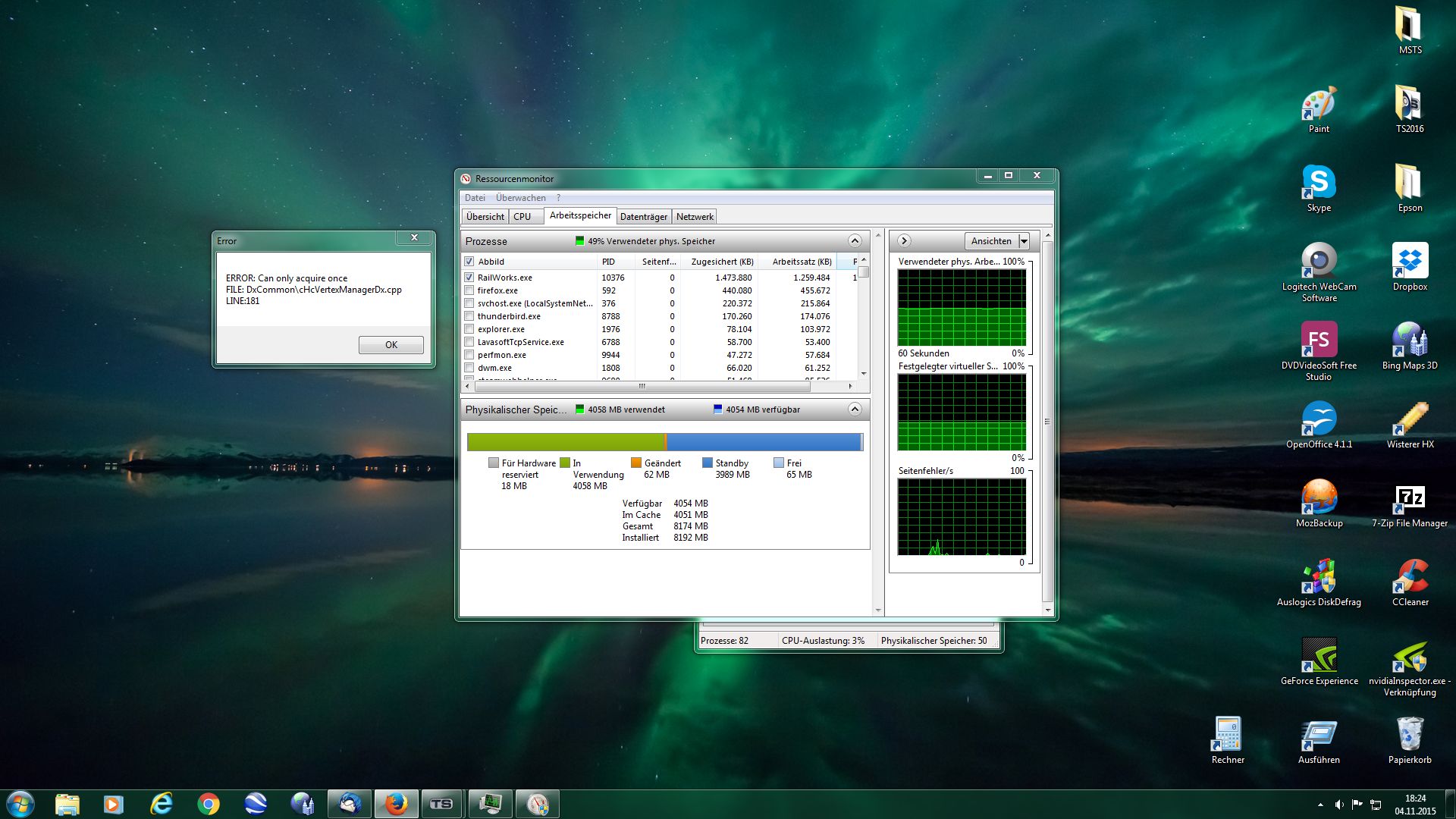Switch to the CPU tab
The width and height of the screenshot is (1456, 819).
(522, 217)
